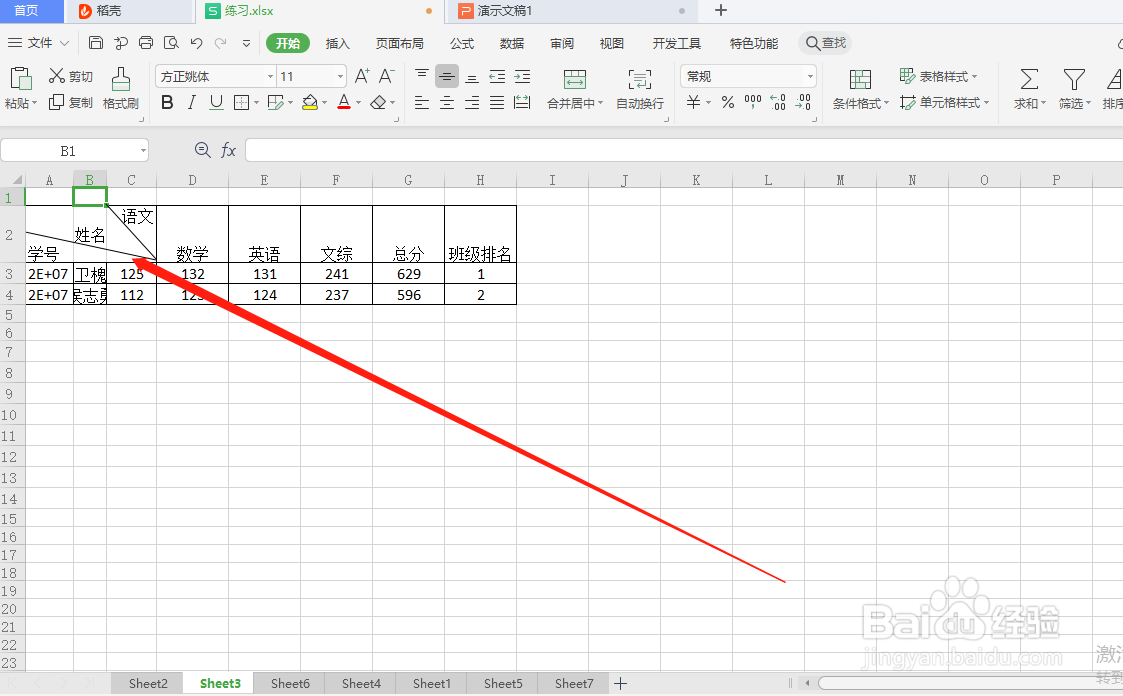Open Print Preview icon

tap(171, 43)
